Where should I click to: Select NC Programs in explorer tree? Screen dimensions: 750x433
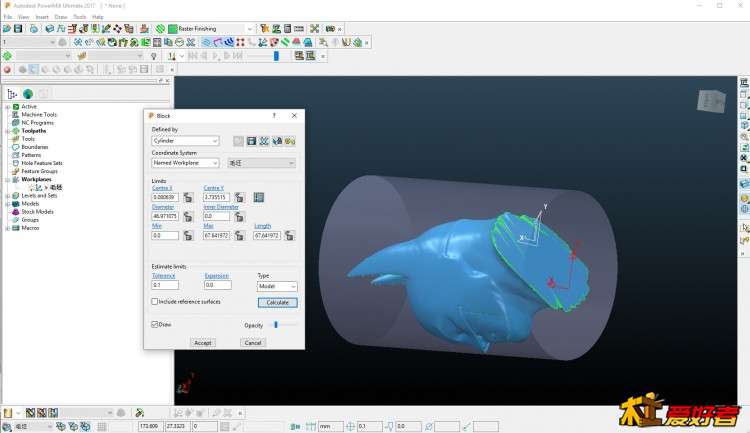pyautogui.click(x=37, y=122)
